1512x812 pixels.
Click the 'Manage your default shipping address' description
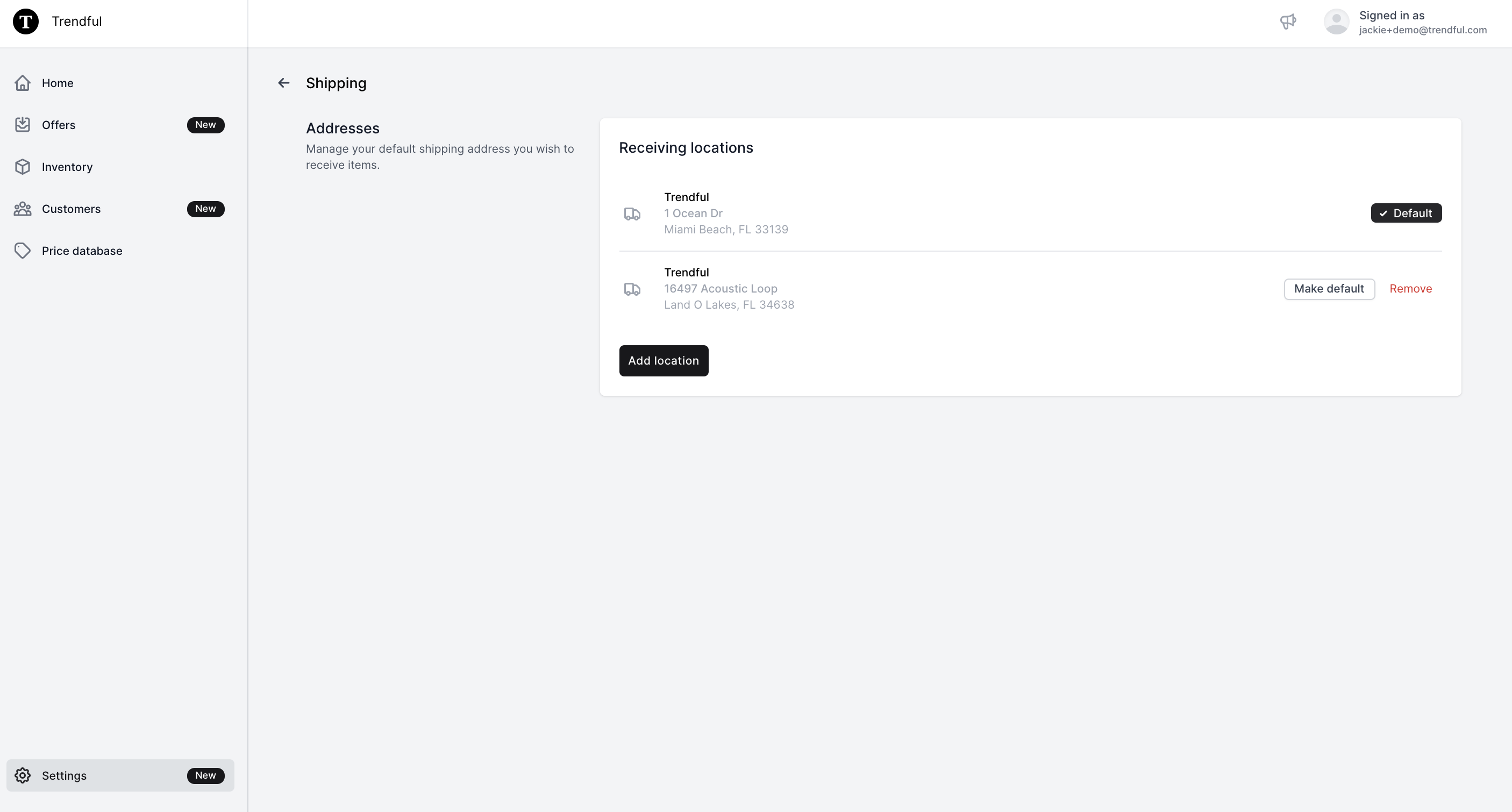(440, 157)
